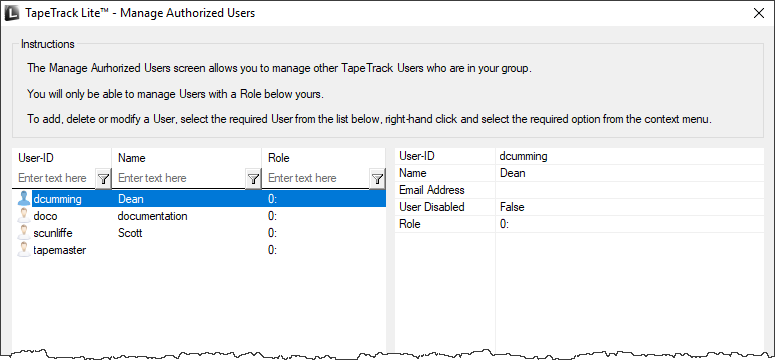
Task: Click the name Dean in the list
Action: (131, 199)
